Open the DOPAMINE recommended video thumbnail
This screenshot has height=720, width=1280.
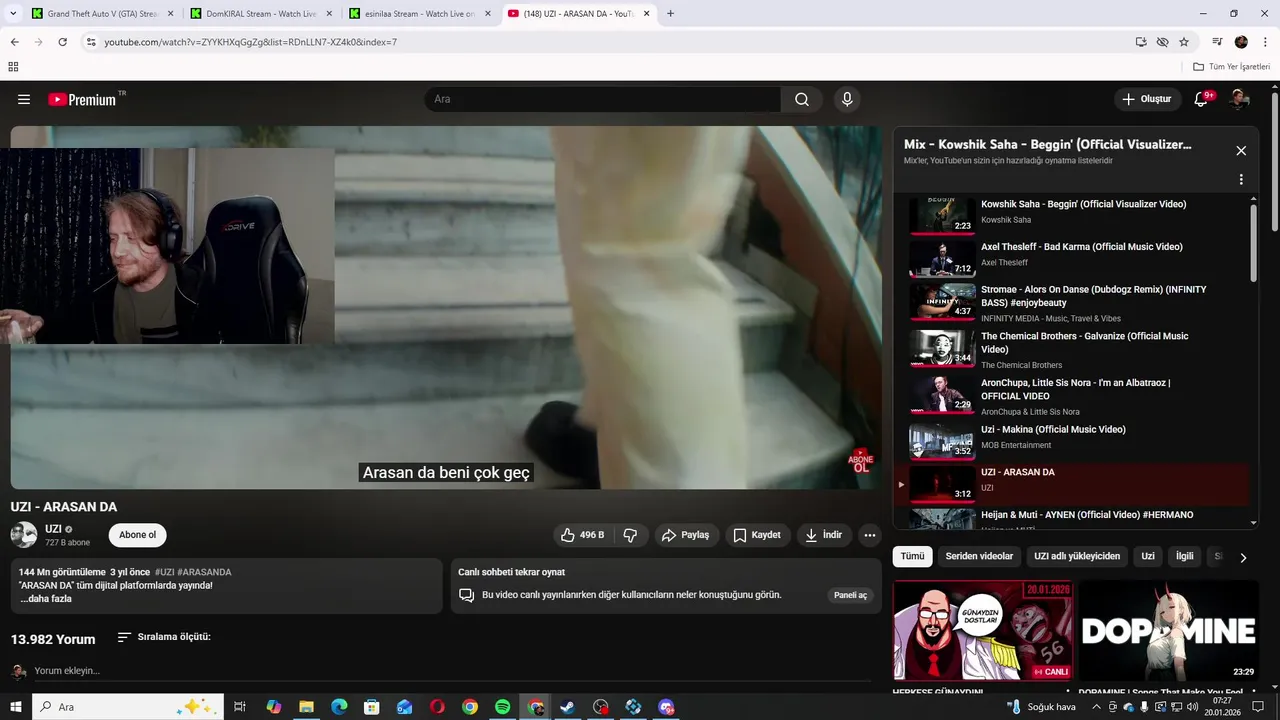(1169, 631)
